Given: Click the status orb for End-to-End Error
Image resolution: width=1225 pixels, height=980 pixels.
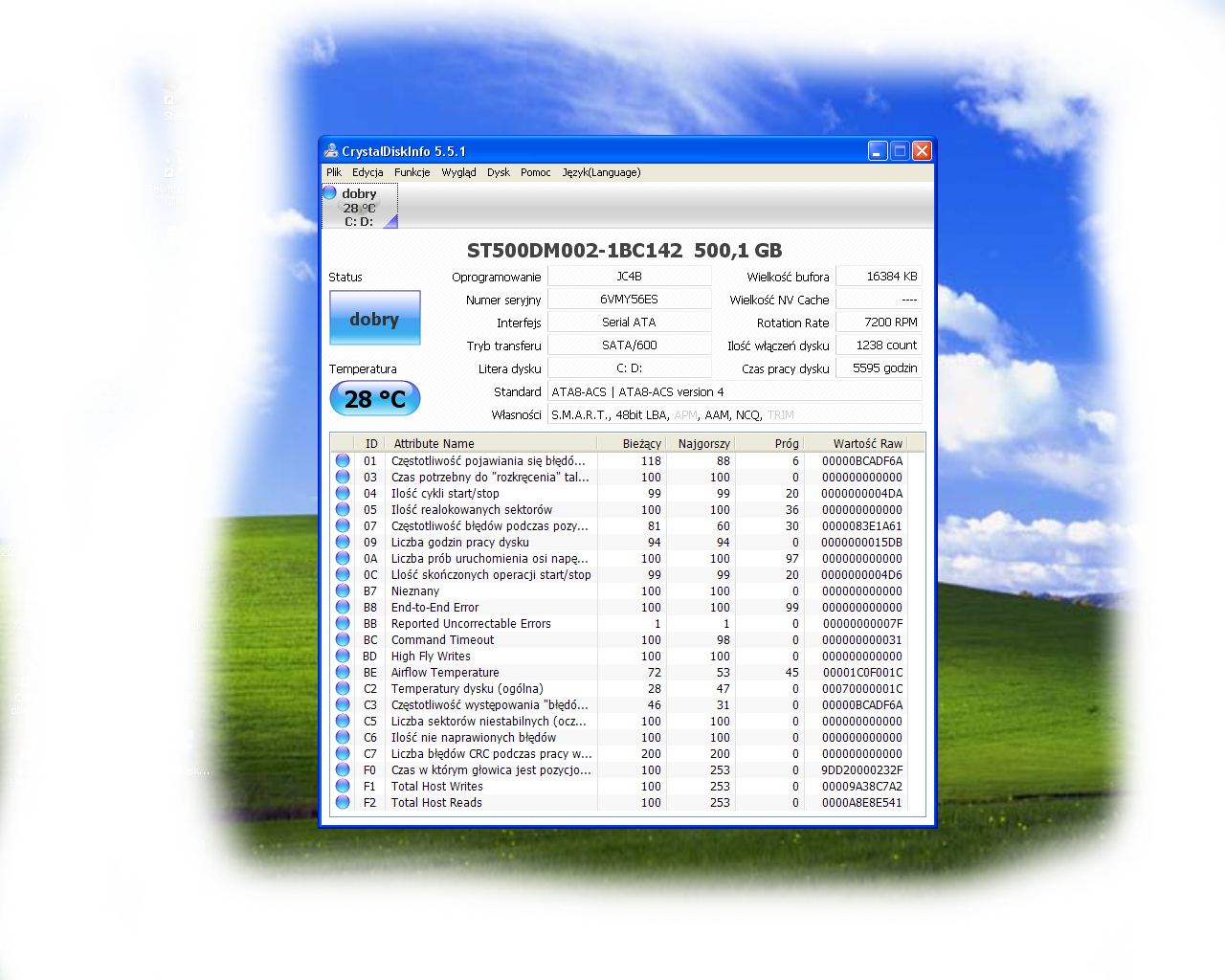Looking at the screenshot, I should pos(343,607).
